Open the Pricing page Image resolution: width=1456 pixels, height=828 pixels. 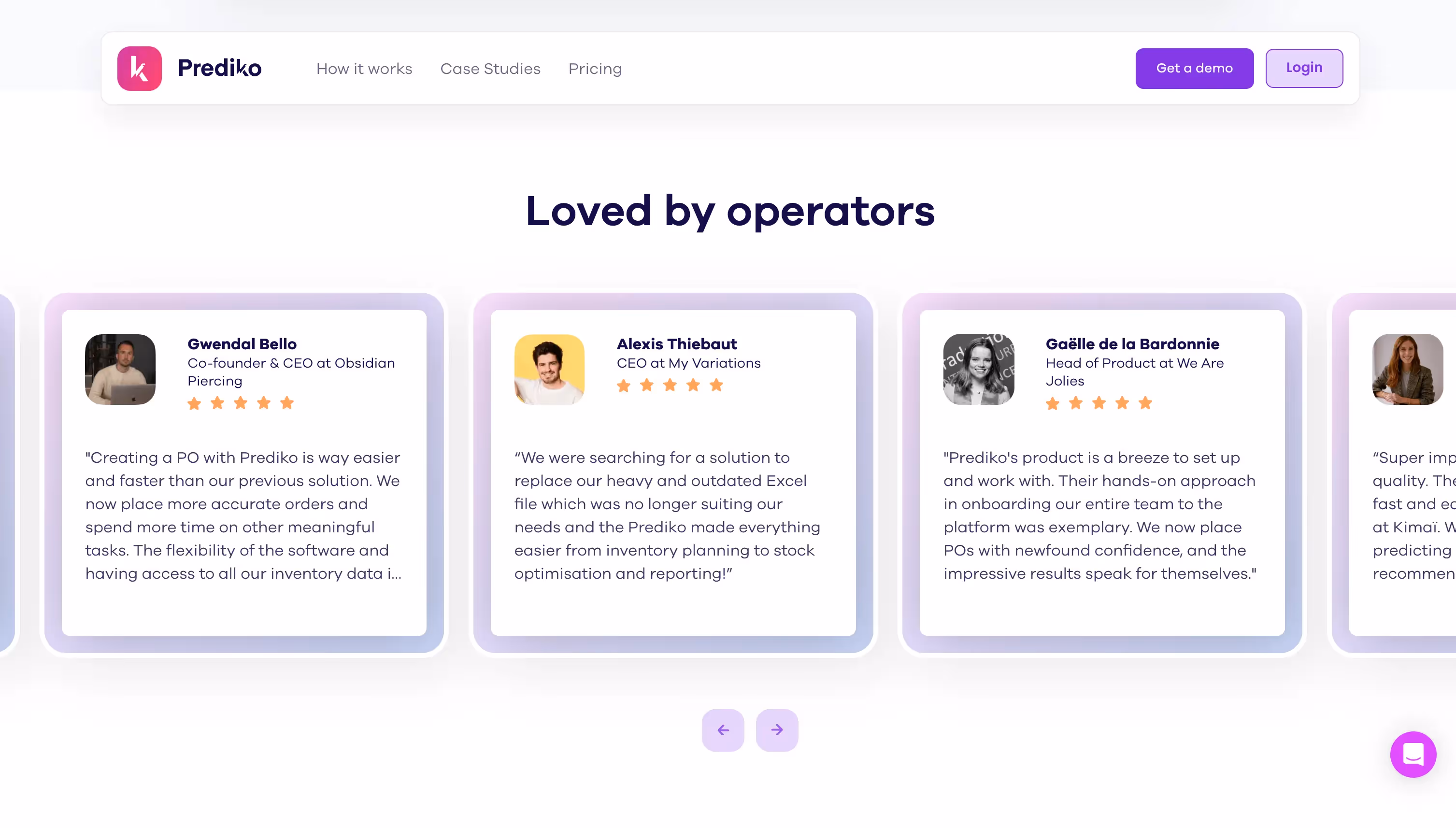point(595,69)
